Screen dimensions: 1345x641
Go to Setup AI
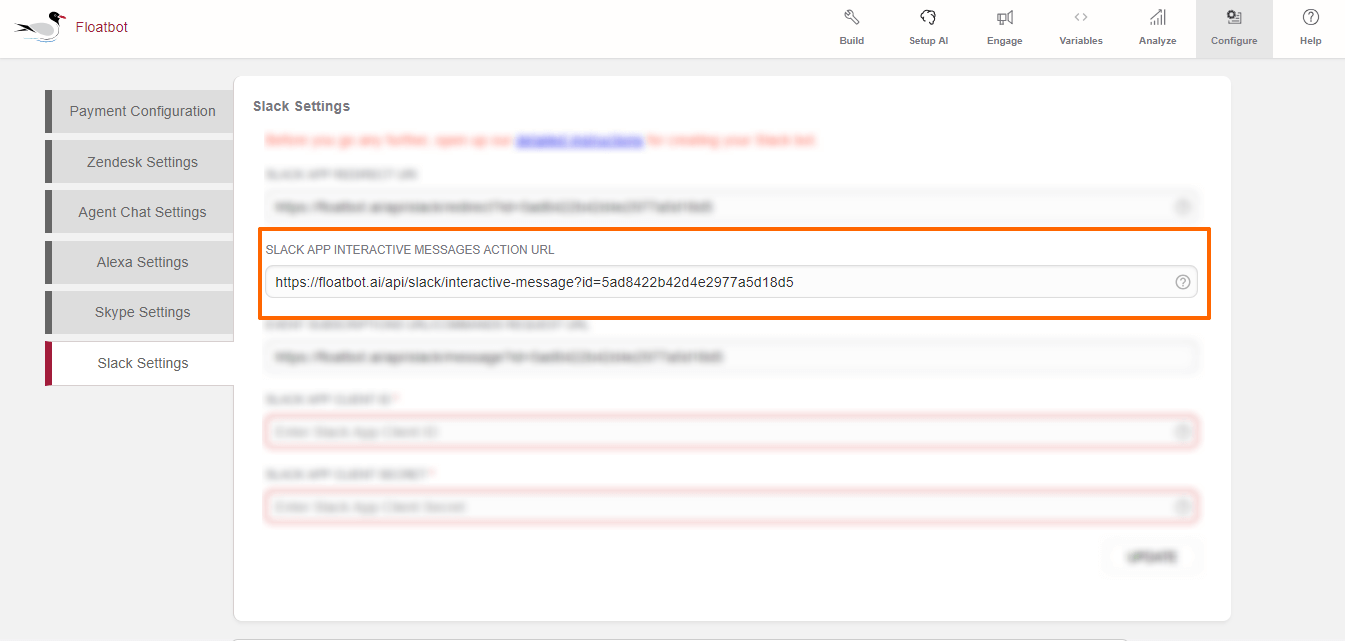coord(928,28)
